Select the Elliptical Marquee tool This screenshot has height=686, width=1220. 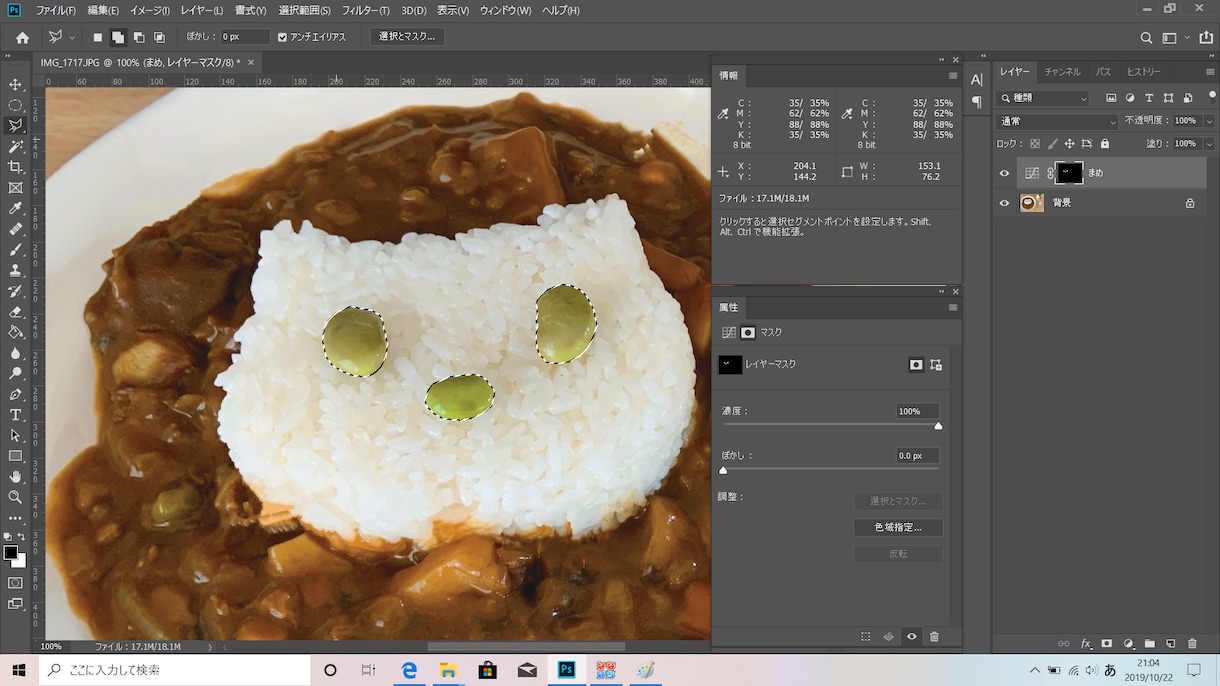pos(15,105)
